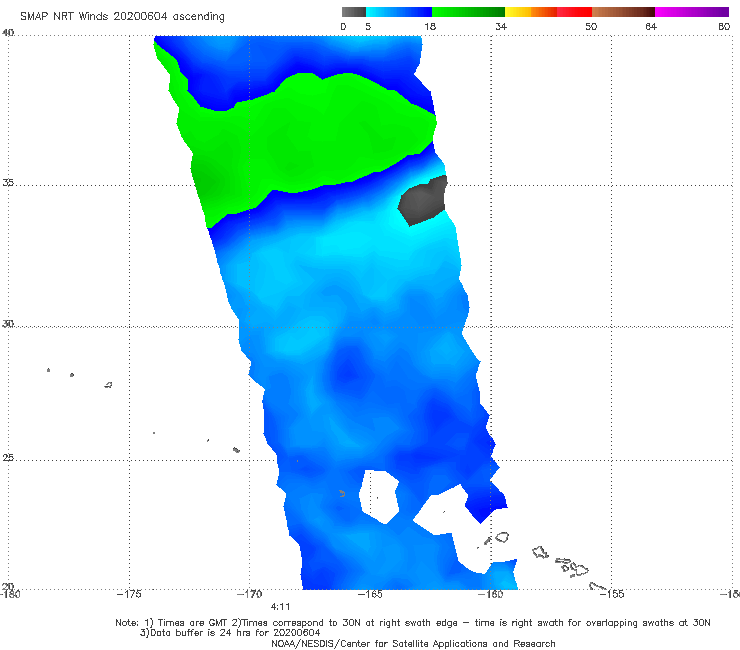Click the dark gray low-wind patch on map
740x650 pixels.
pyautogui.click(x=423, y=200)
